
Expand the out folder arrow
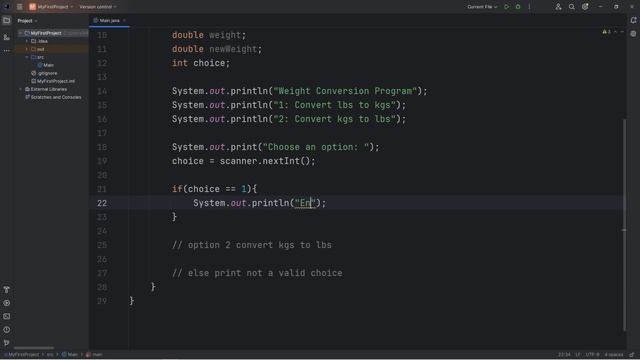tap(27, 49)
